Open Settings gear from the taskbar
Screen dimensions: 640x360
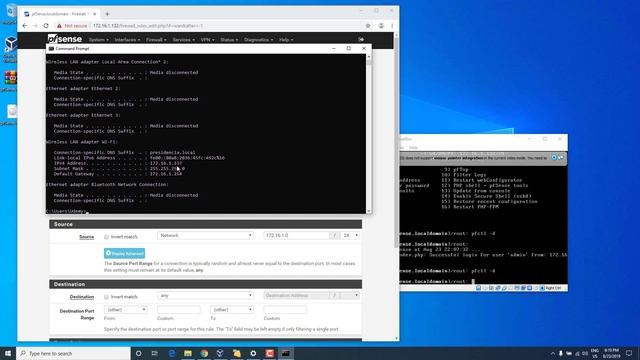(x=253, y=353)
